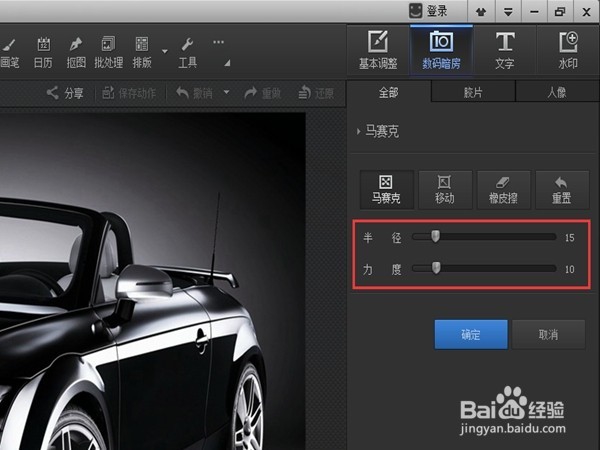Open the 工具 wrench tools menu
Screen dimensions: 600x450
[188, 53]
